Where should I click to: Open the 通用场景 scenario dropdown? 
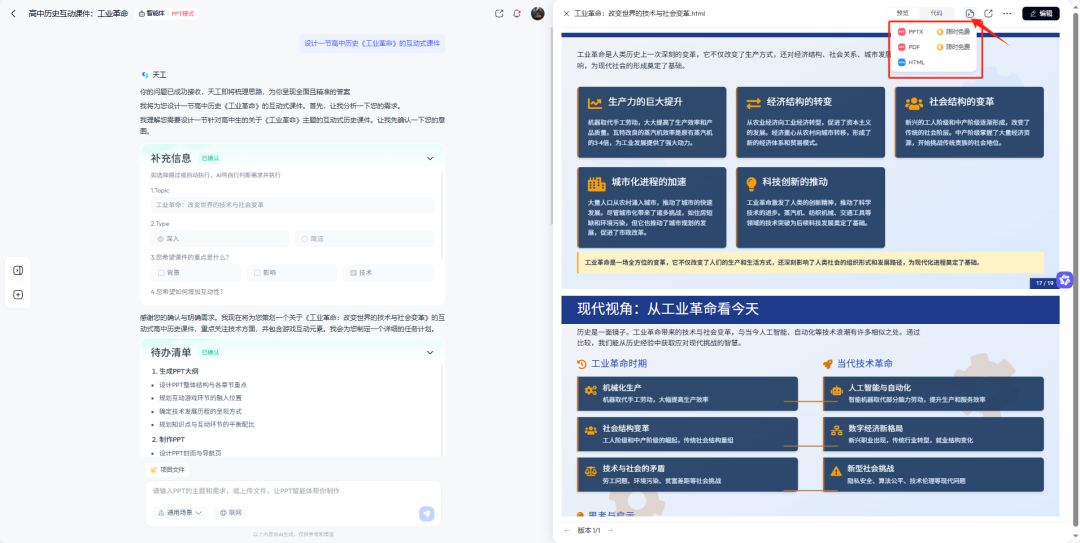point(180,513)
